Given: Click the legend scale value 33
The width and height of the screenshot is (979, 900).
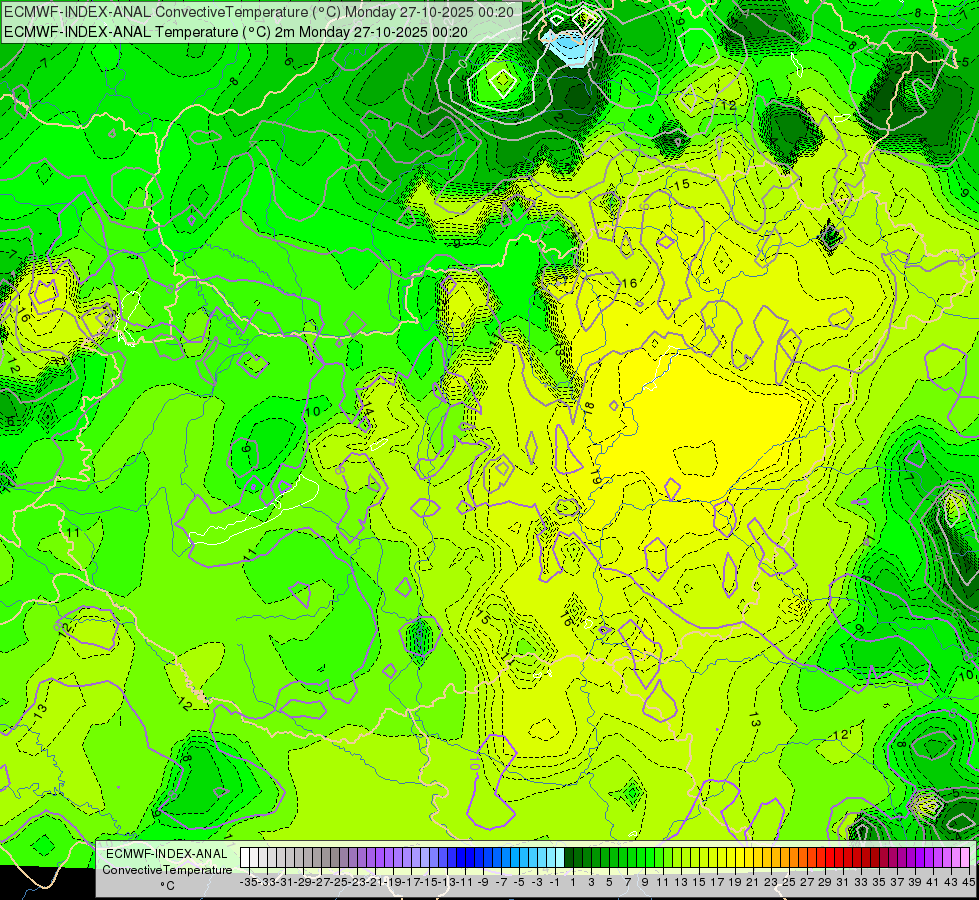Looking at the screenshot, I should tap(861, 882).
